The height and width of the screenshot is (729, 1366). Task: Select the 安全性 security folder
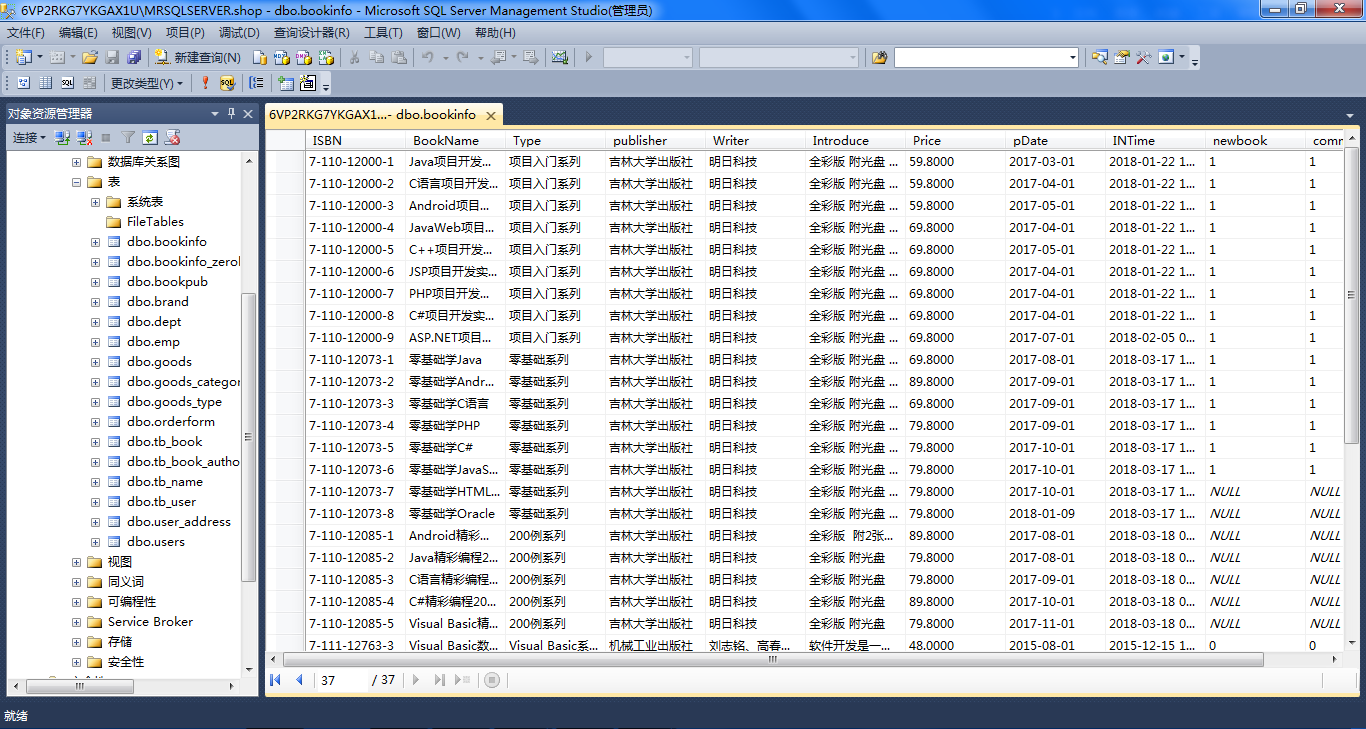(x=126, y=662)
